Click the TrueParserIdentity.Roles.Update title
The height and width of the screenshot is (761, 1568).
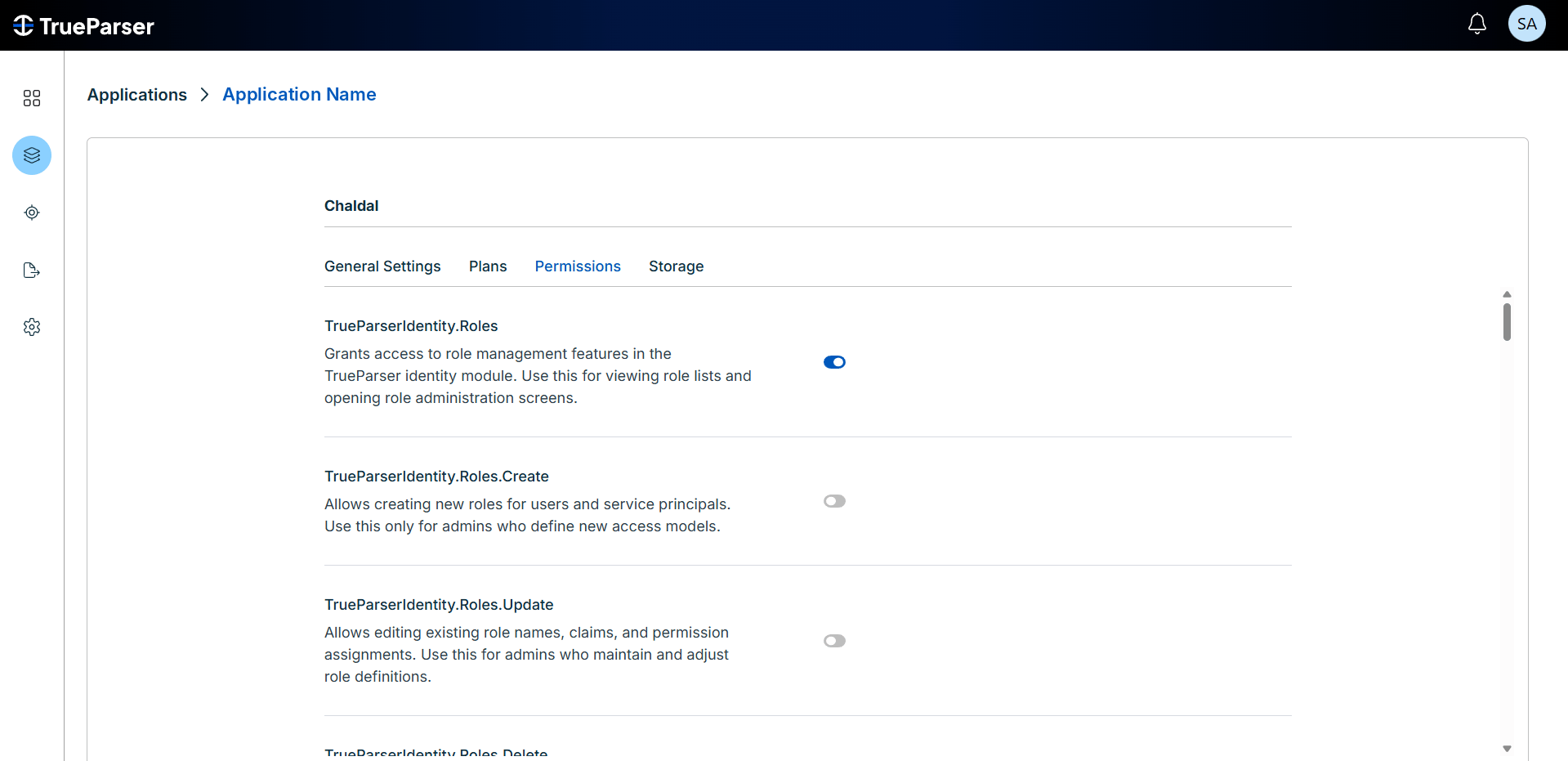[439, 605]
